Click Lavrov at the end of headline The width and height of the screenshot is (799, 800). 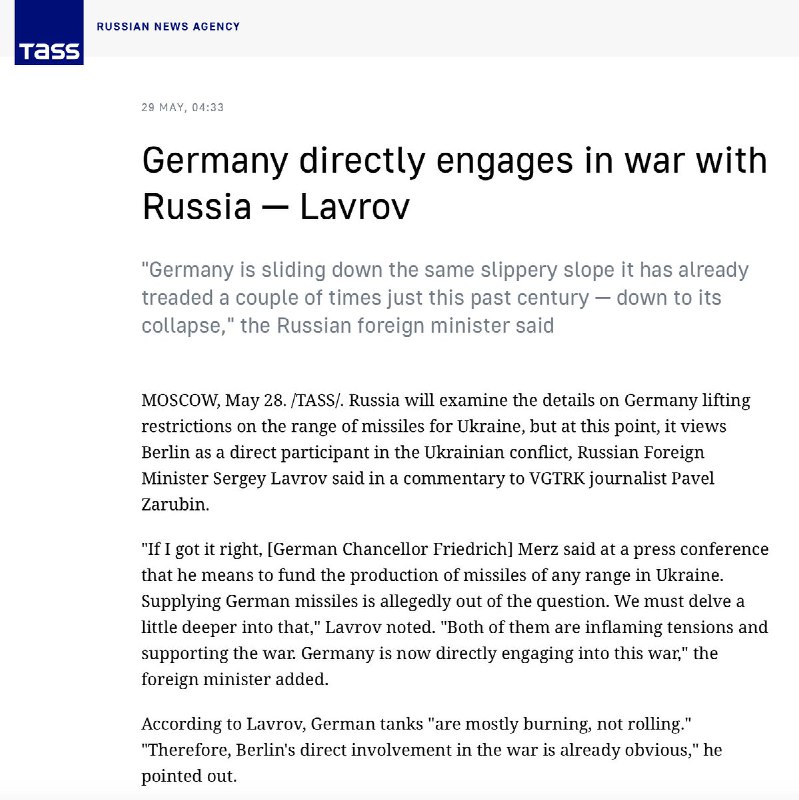coord(355,207)
